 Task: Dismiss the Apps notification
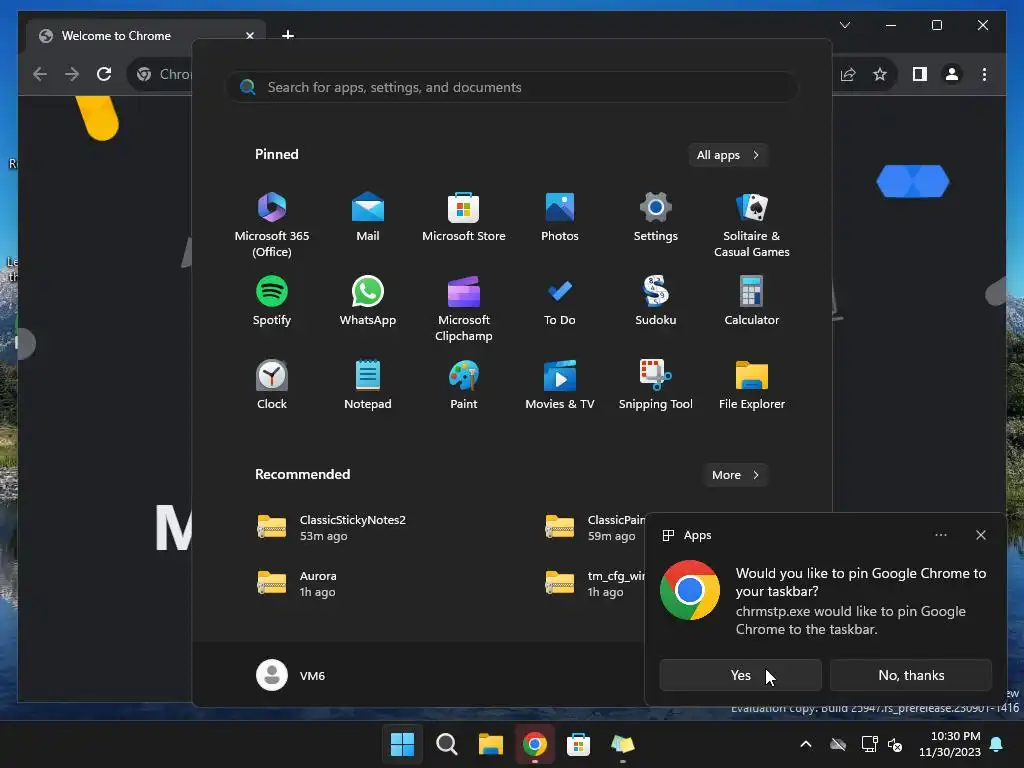tap(981, 535)
